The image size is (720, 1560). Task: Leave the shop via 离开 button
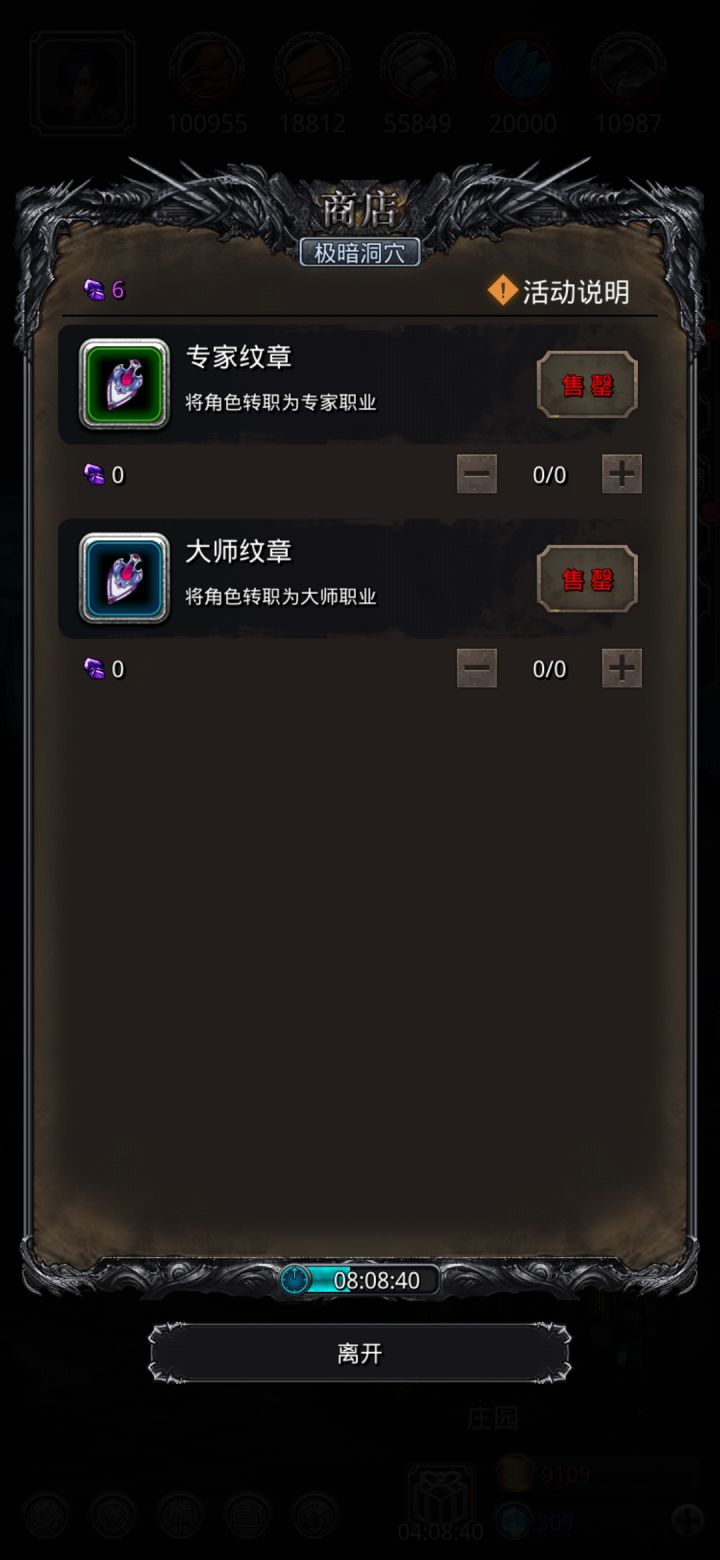pos(360,1354)
